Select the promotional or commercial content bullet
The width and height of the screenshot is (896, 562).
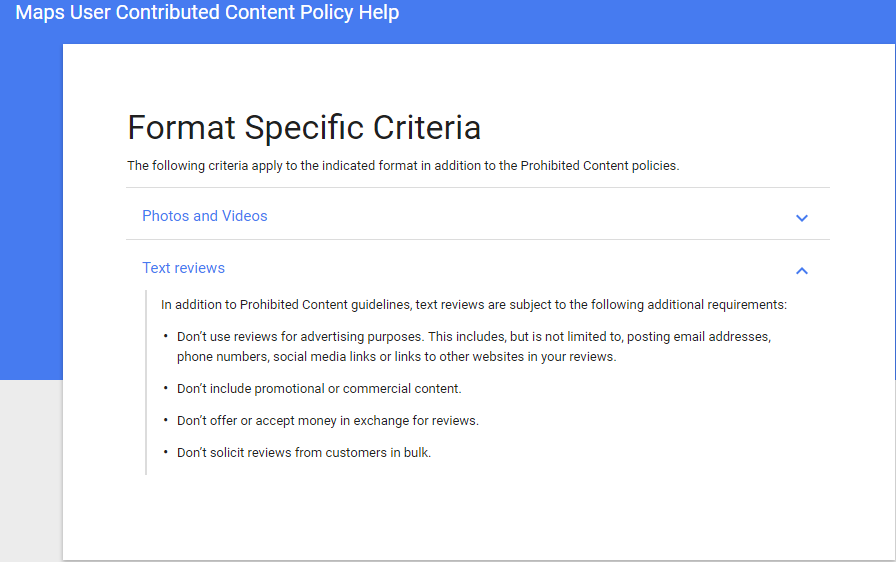coord(319,388)
